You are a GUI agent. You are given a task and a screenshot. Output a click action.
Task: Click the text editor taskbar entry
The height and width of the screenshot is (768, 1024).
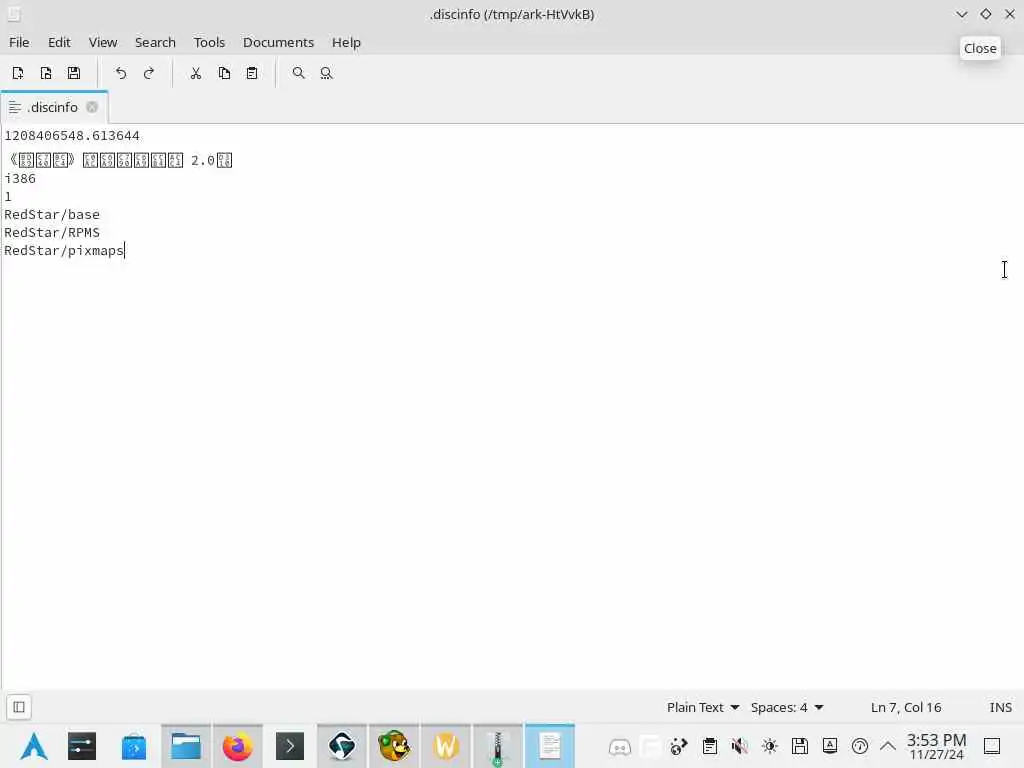(550, 746)
